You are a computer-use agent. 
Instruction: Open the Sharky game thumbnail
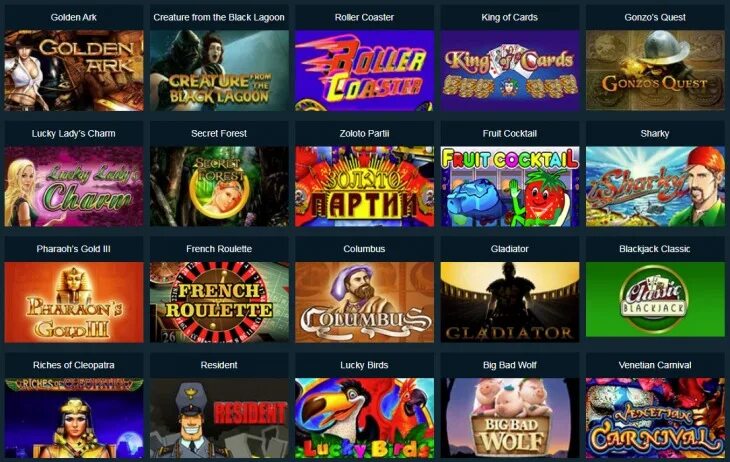click(x=655, y=187)
